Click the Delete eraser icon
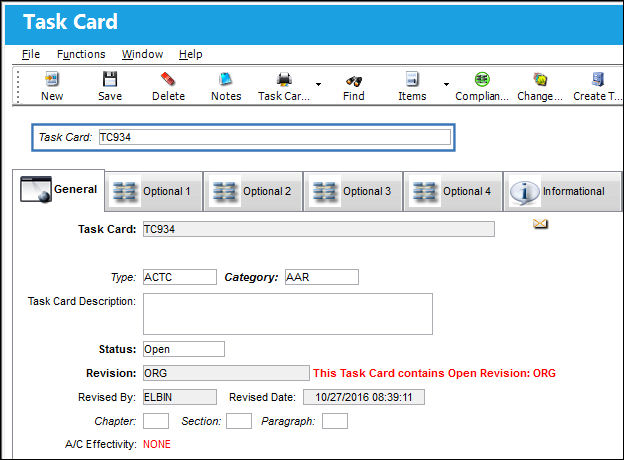Viewport: 624px width, 460px height. [x=168, y=79]
